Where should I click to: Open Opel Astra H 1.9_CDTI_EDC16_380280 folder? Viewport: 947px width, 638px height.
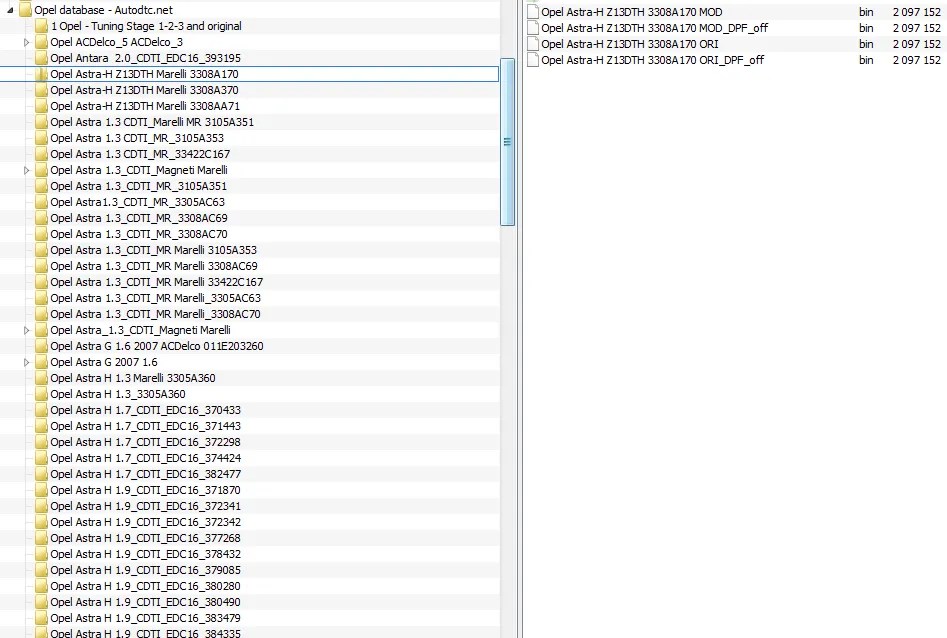[x=146, y=587]
